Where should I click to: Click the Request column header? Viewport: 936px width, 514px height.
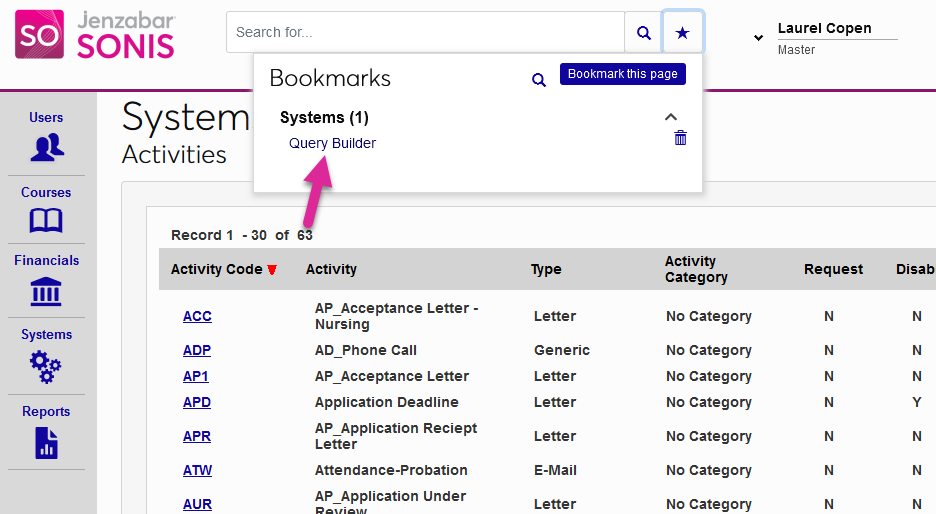point(833,269)
